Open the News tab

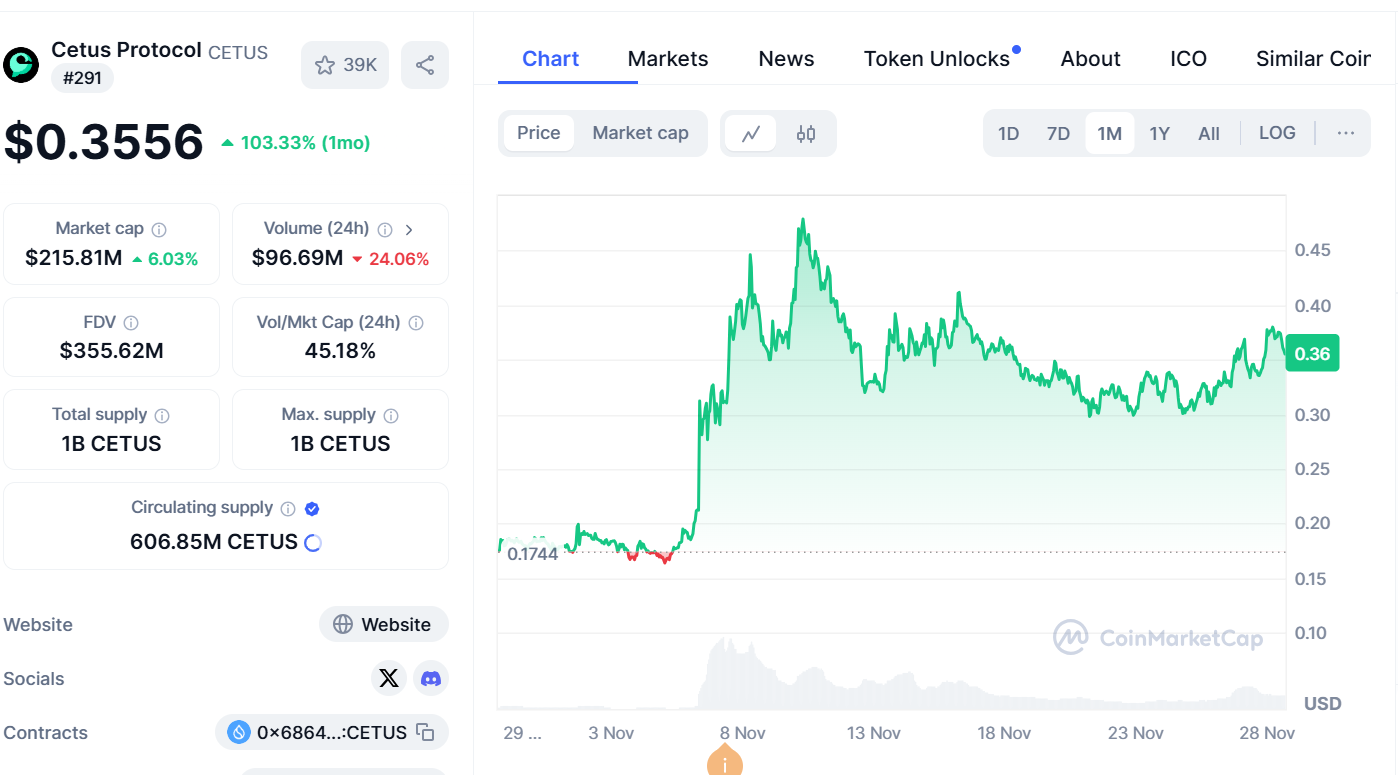tap(786, 59)
